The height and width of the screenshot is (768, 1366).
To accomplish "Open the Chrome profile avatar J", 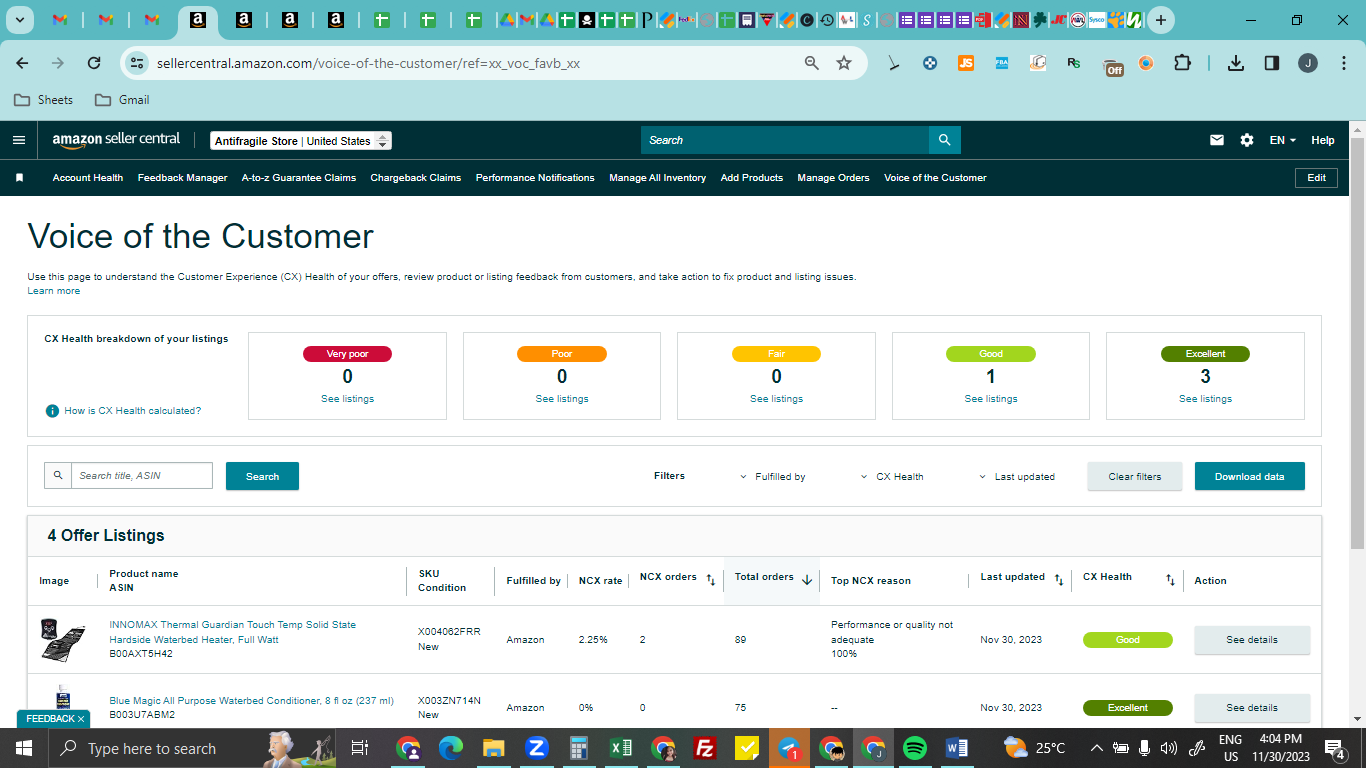I will (x=1308, y=63).
